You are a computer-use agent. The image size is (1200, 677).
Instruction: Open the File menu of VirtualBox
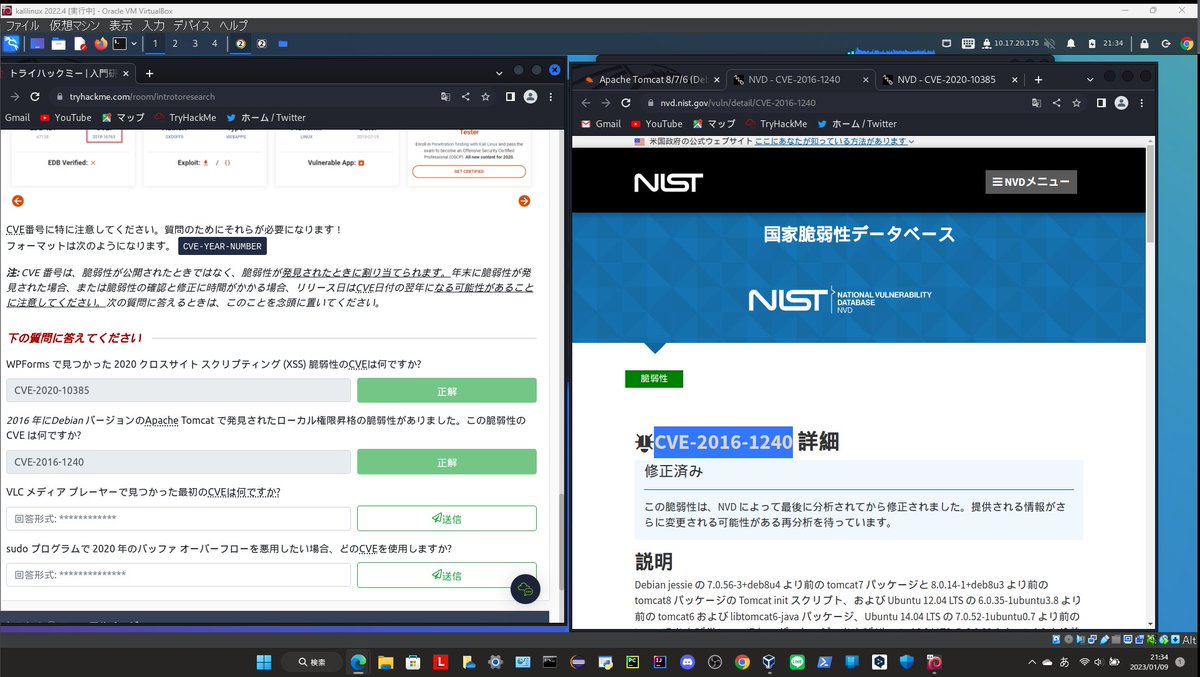(x=23, y=25)
